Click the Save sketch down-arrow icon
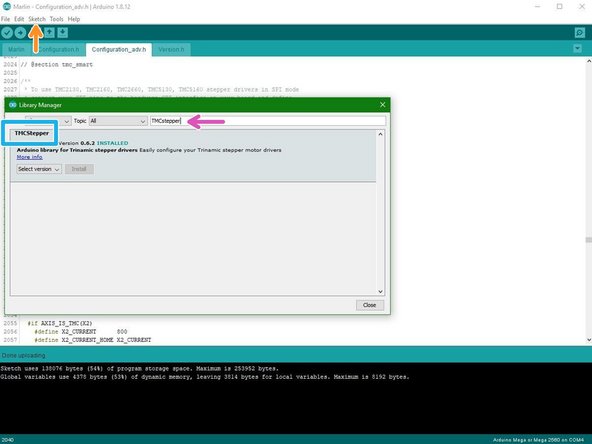The height and width of the screenshot is (444, 592). coord(63,33)
